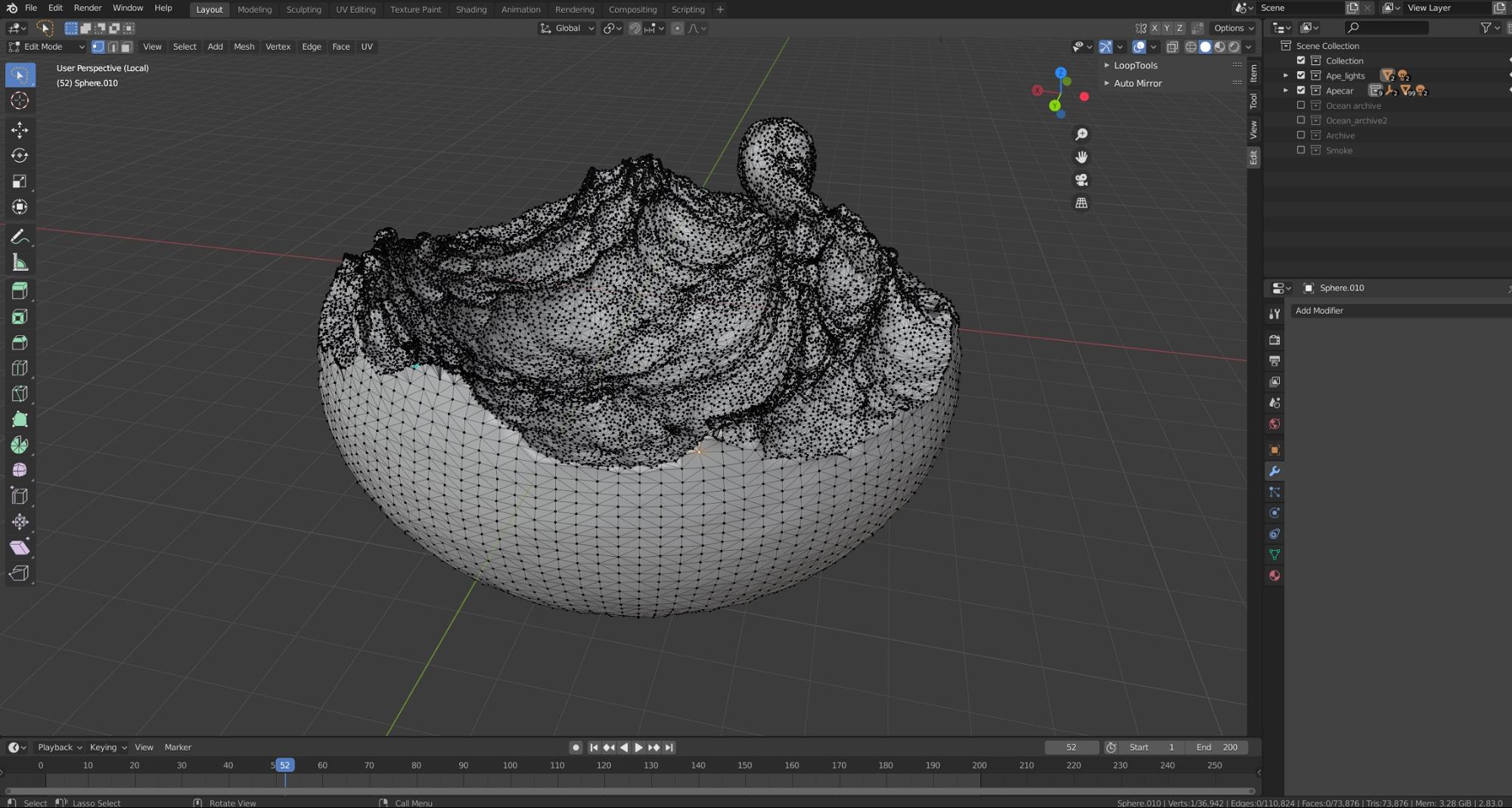
Task: Toggle camera view in viewport
Action: pos(1082,180)
